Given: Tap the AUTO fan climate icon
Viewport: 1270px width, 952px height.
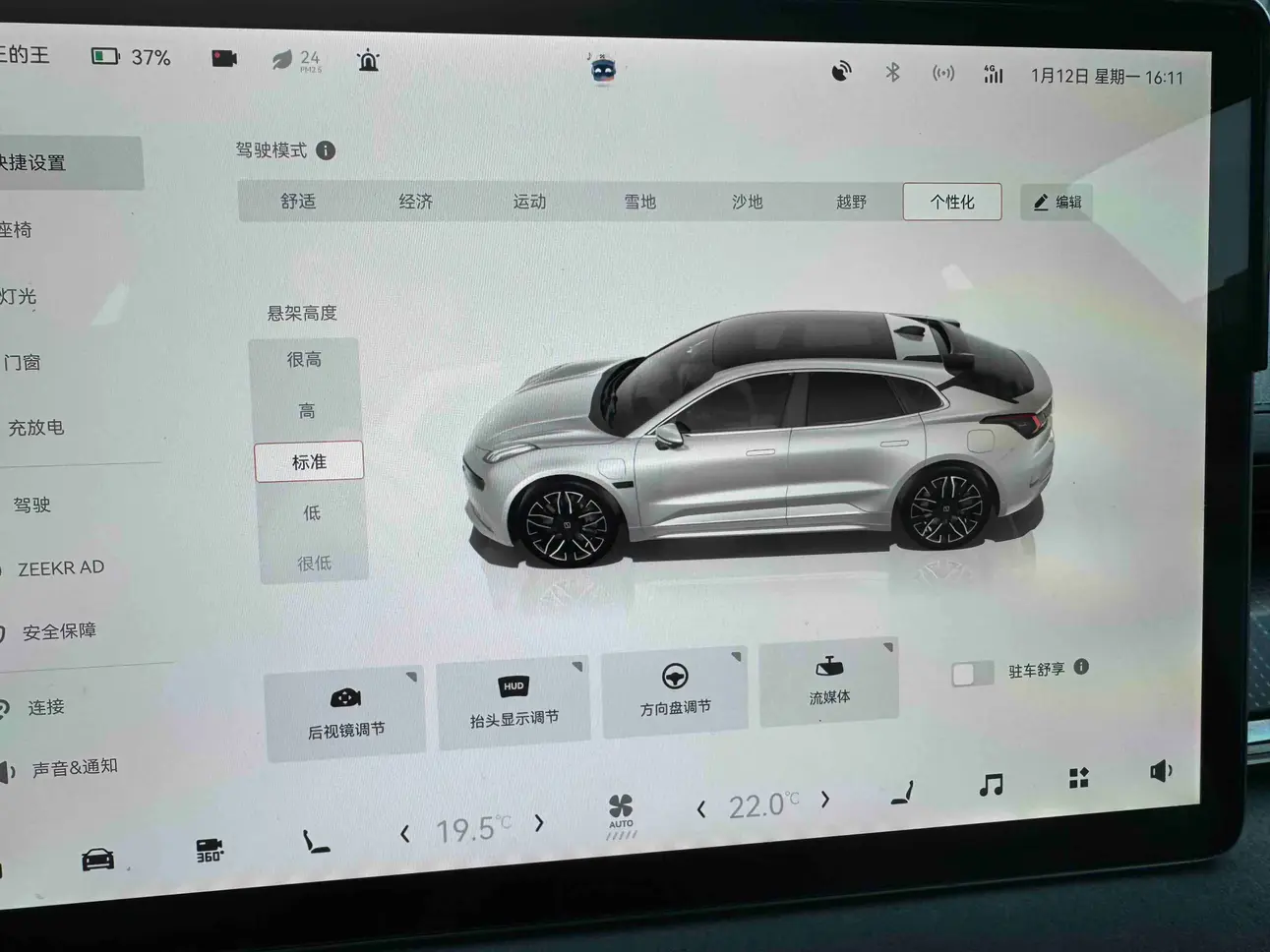Looking at the screenshot, I should point(621,816).
